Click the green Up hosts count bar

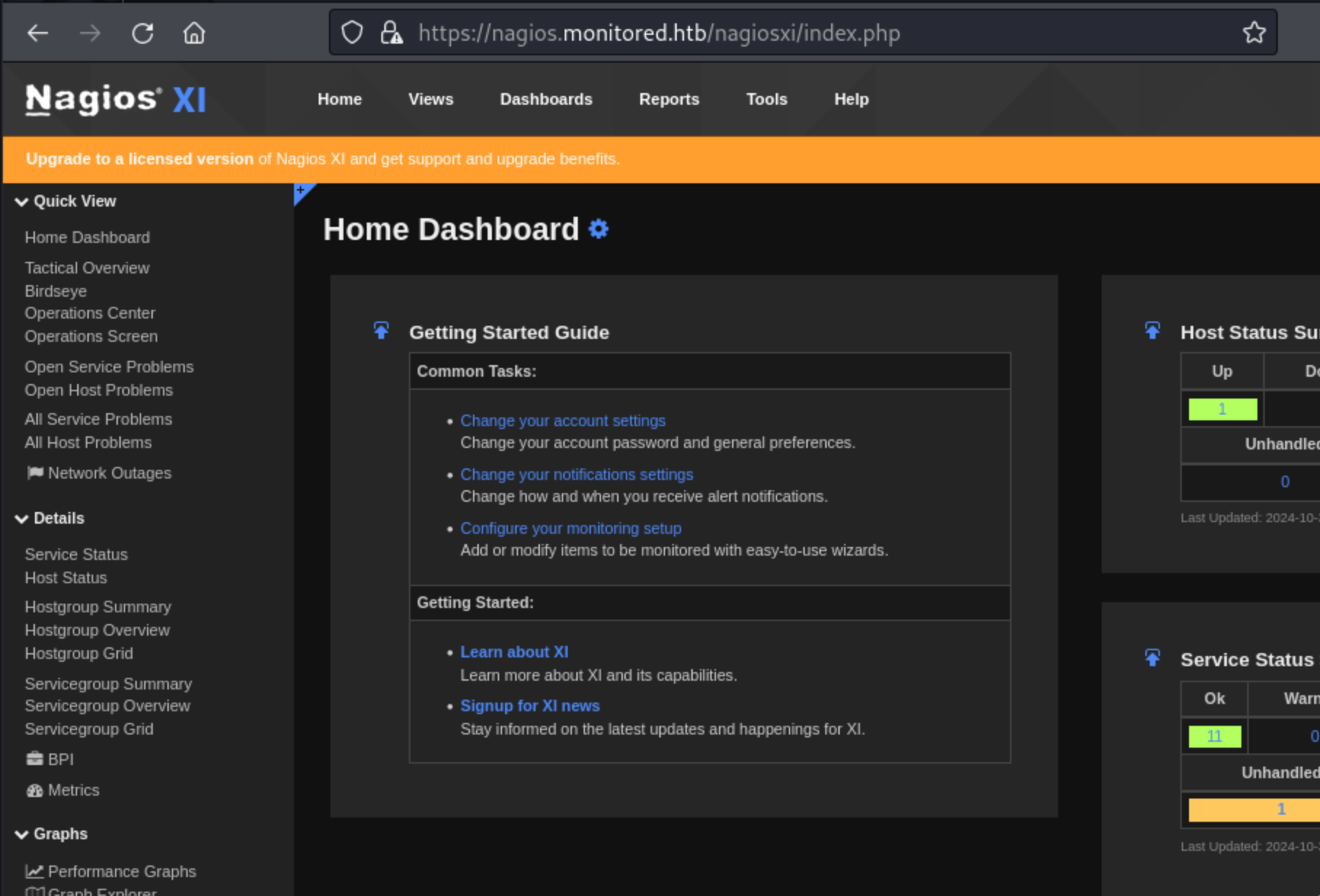tap(1222, 409)
